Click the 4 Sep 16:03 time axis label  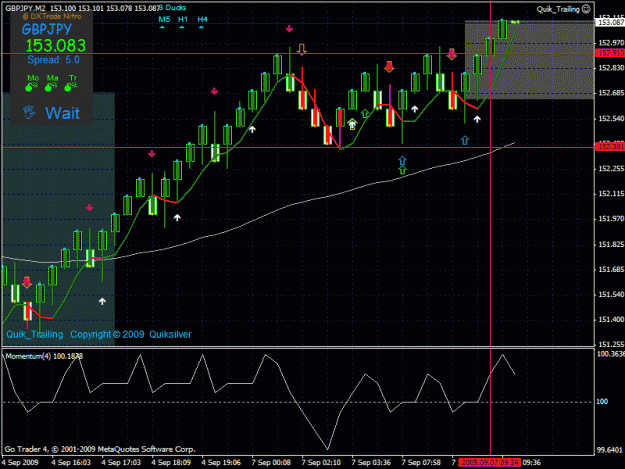pos(71,463)
